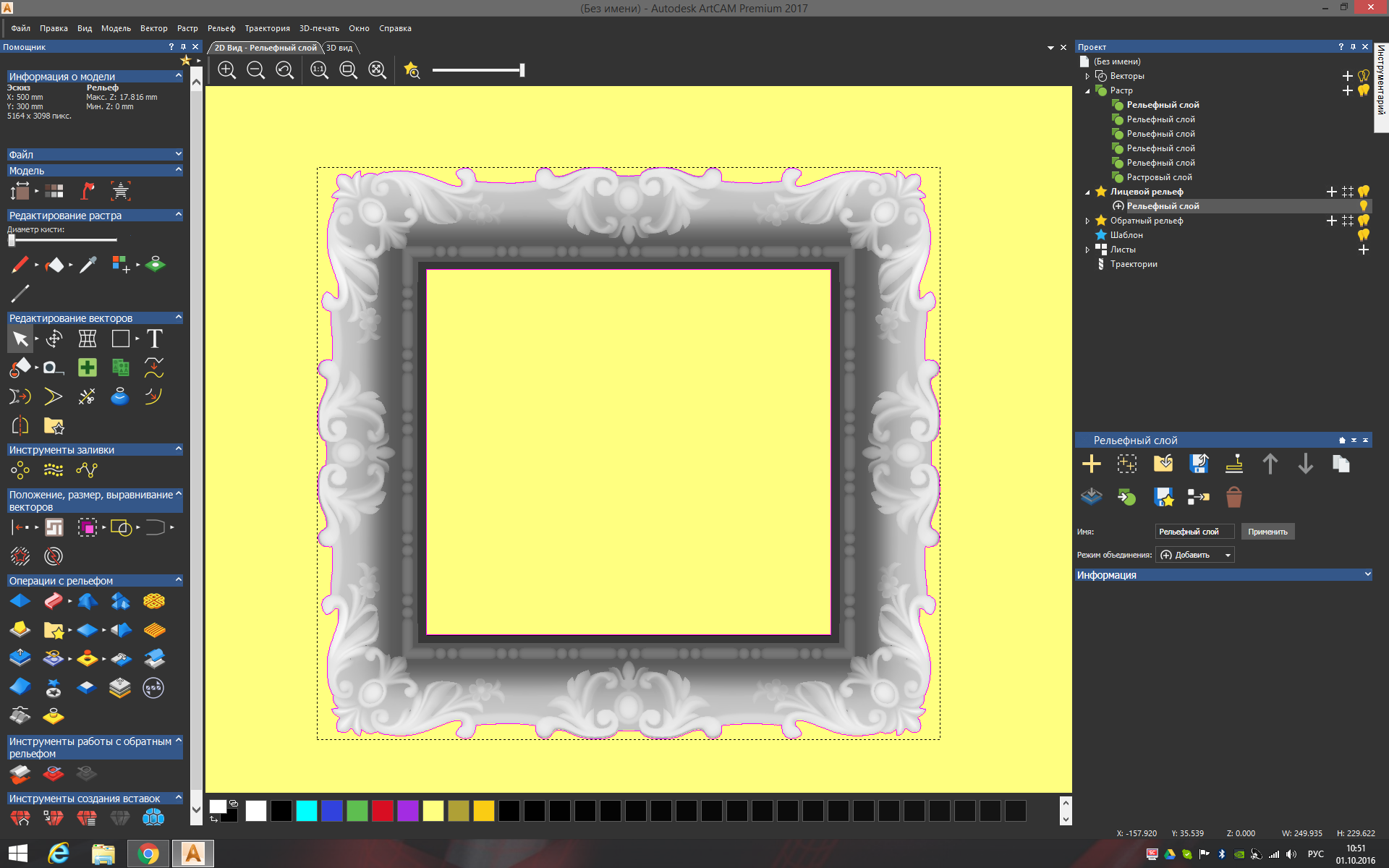Click the Zoom In magnifier icon

coord(226,70)
